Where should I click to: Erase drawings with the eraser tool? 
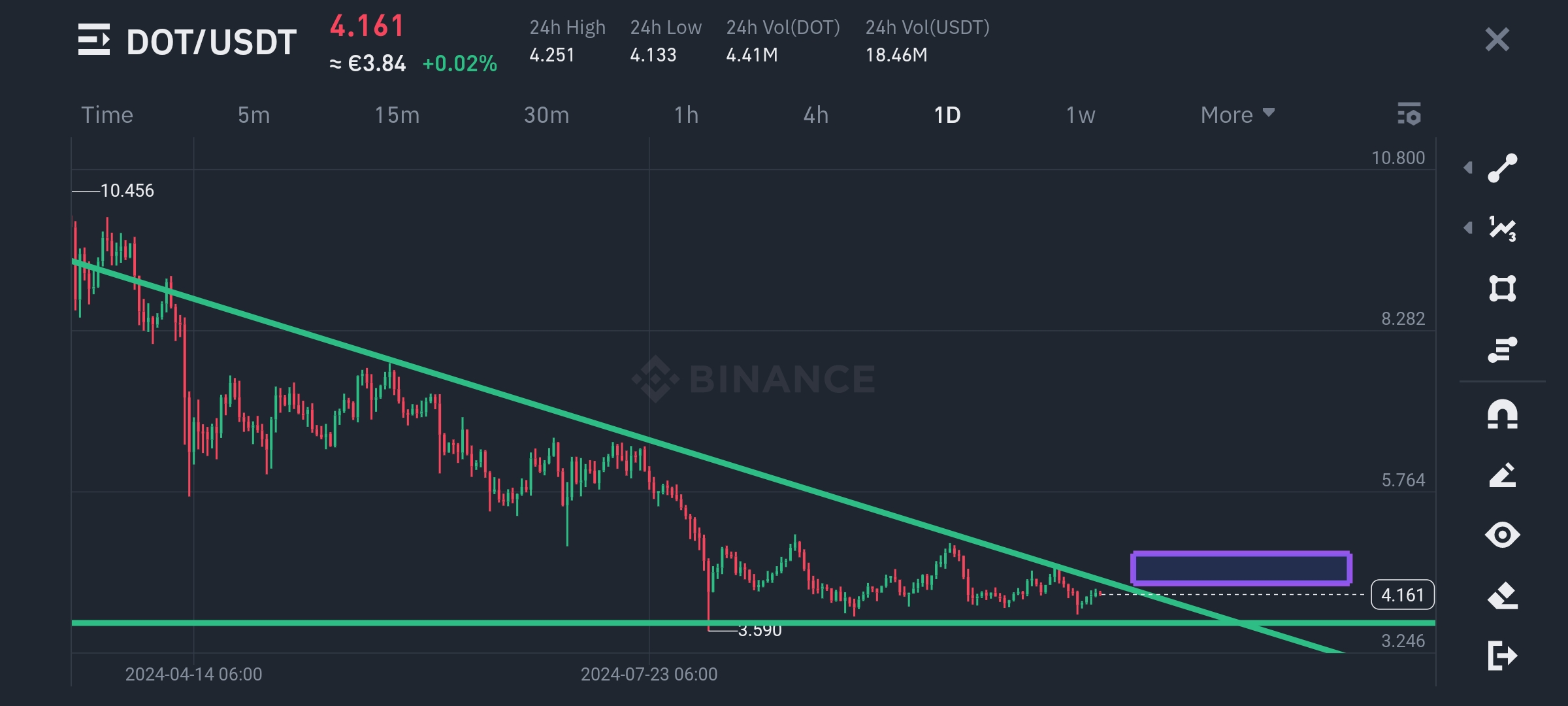(x=1502, y=596)
